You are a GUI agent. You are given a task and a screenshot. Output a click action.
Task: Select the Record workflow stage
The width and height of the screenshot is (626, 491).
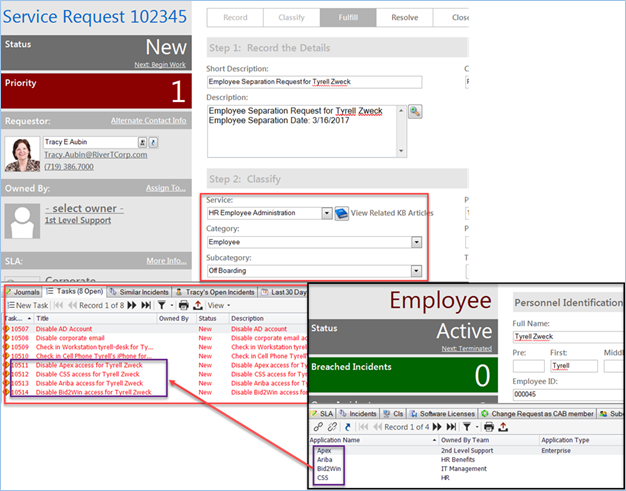tap(235, 18)
